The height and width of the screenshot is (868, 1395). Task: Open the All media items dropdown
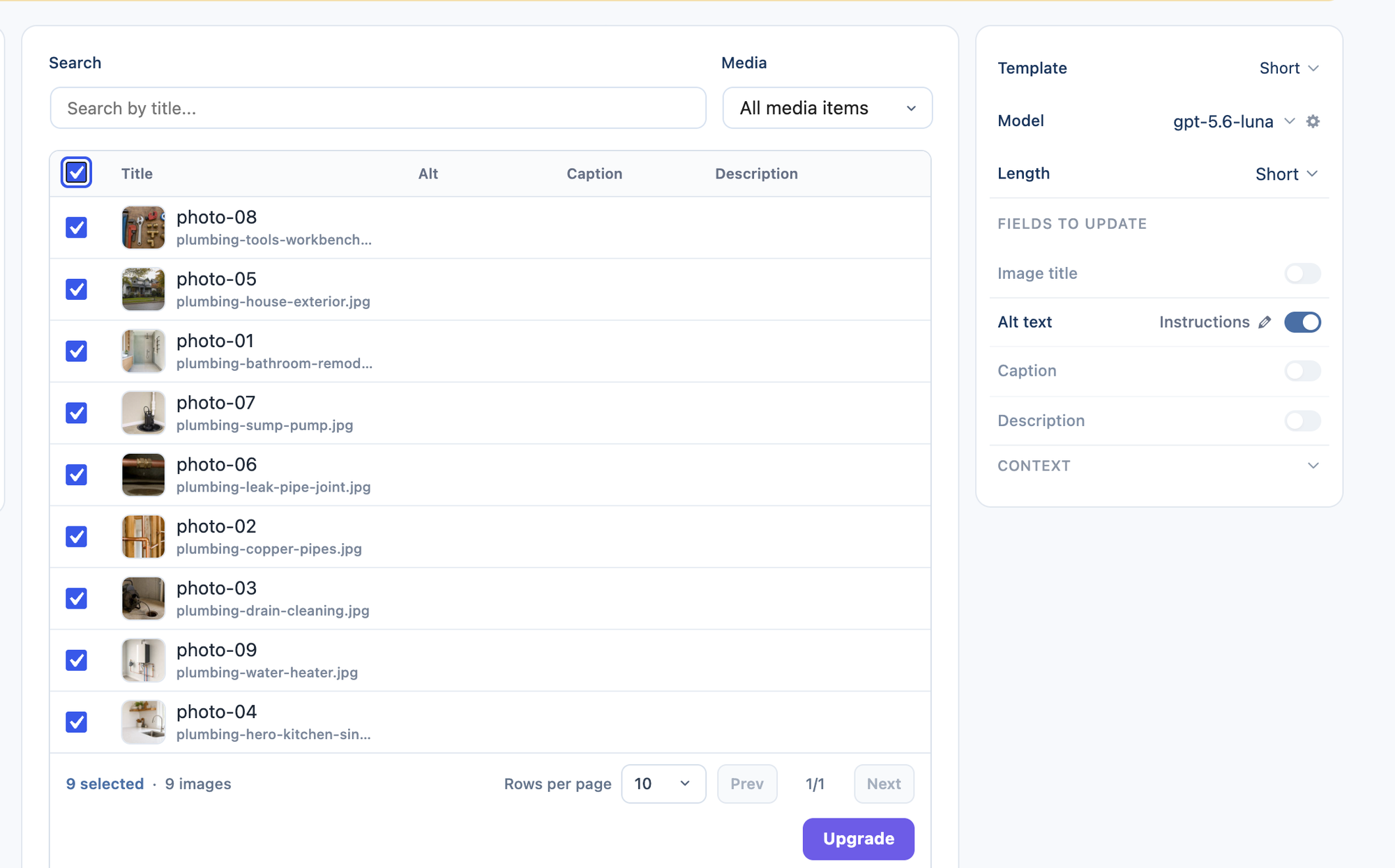827,108
